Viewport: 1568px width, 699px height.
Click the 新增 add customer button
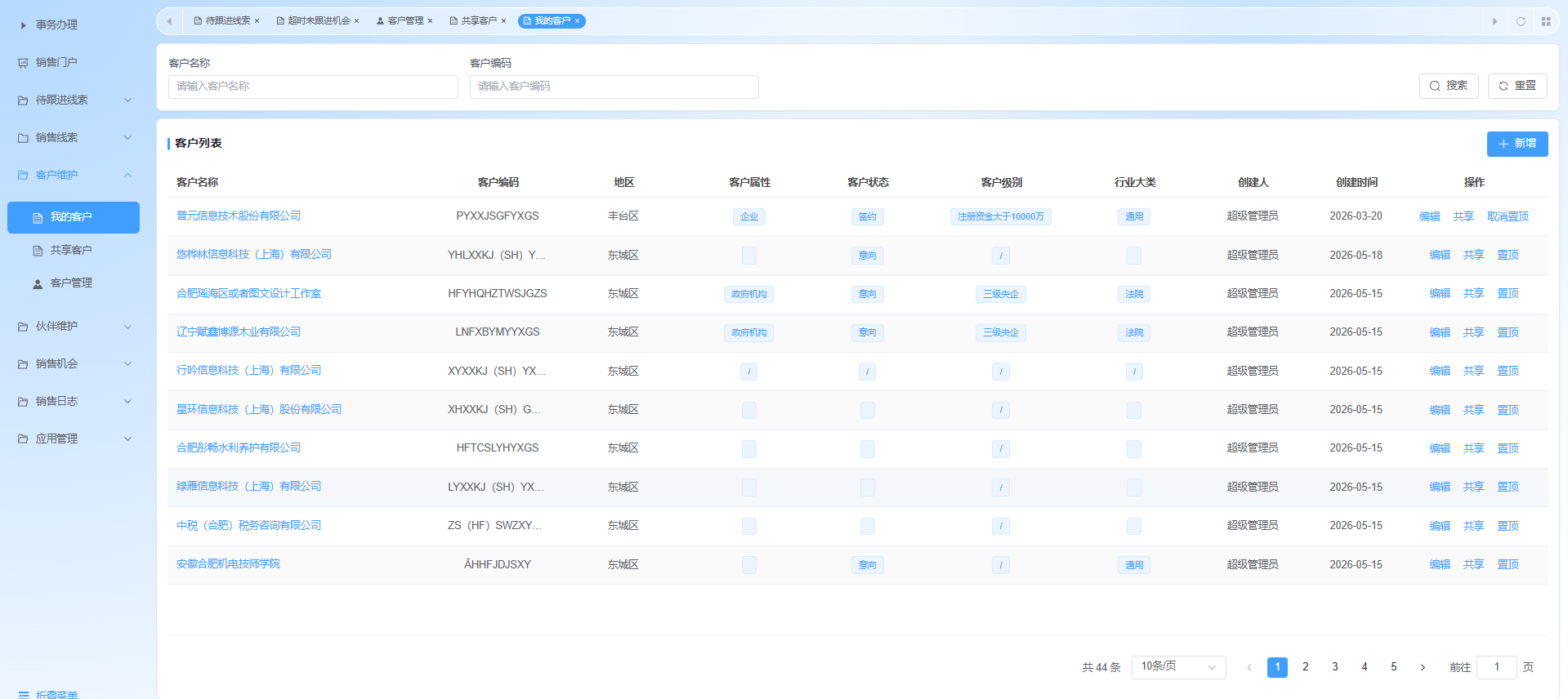click(1517, 144)
